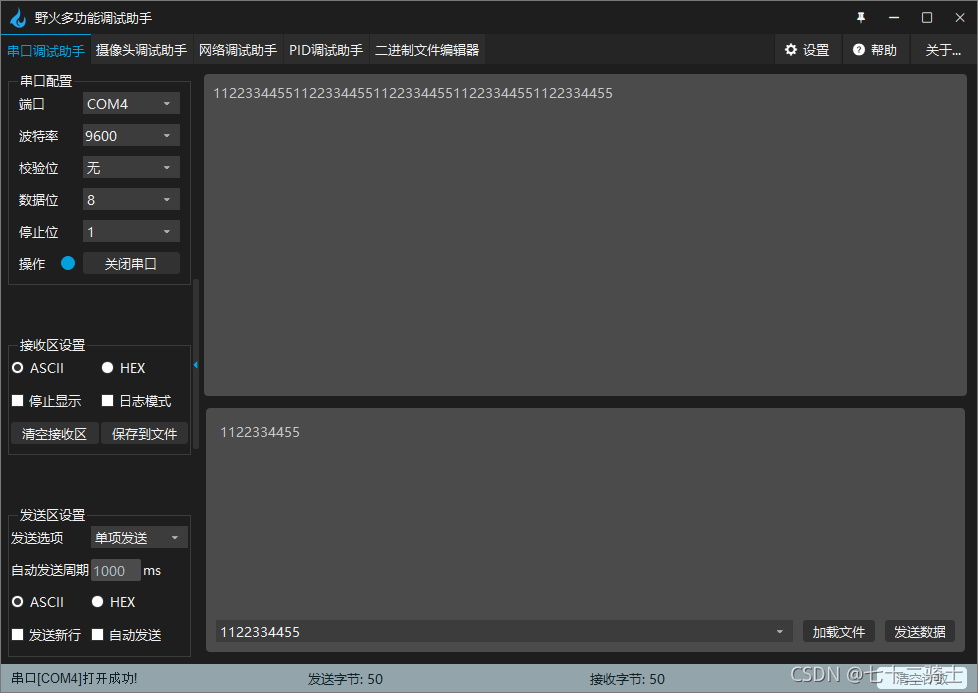Click the 串口[COM4]打开成功! status text

coord(74,679)
